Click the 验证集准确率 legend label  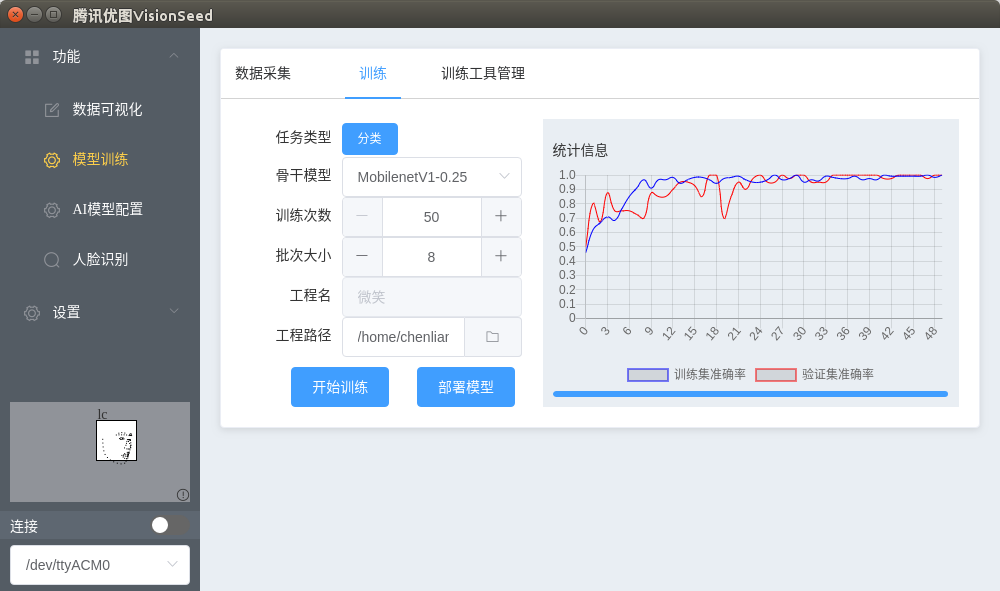(x=837, y=374)
